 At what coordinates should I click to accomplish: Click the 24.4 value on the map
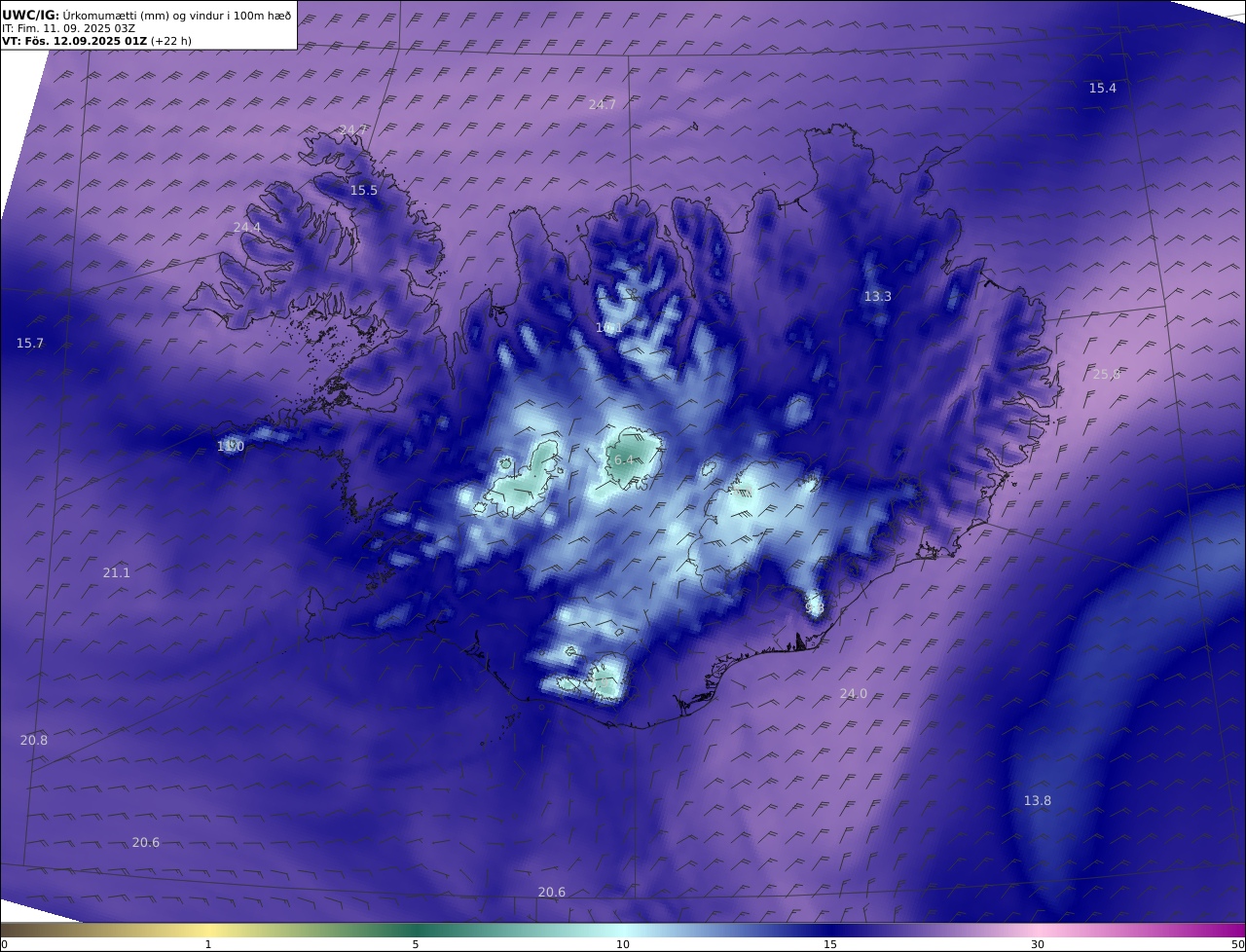(x=246, y=227)
